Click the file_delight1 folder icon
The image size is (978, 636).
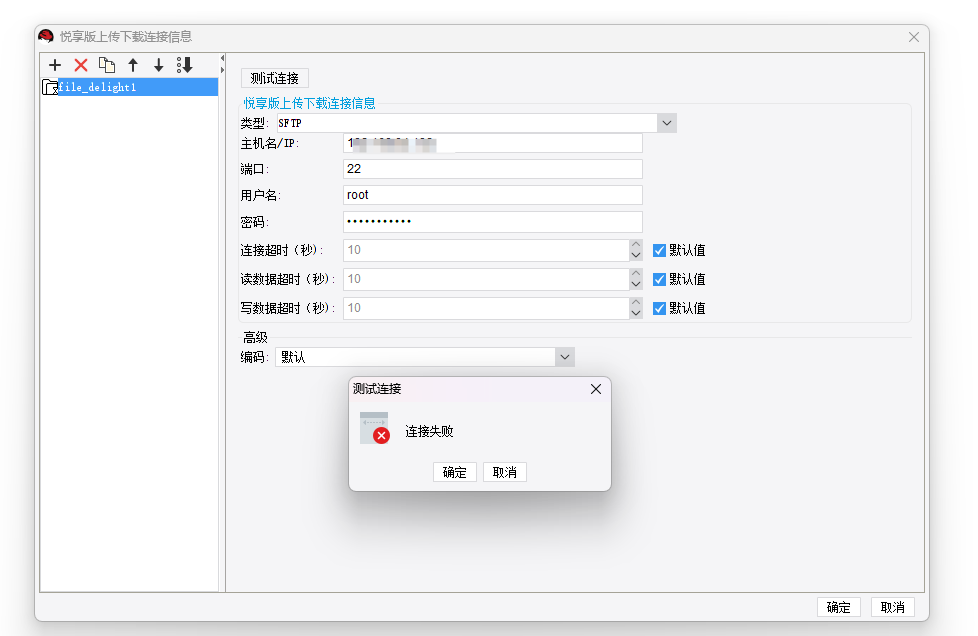50,87
